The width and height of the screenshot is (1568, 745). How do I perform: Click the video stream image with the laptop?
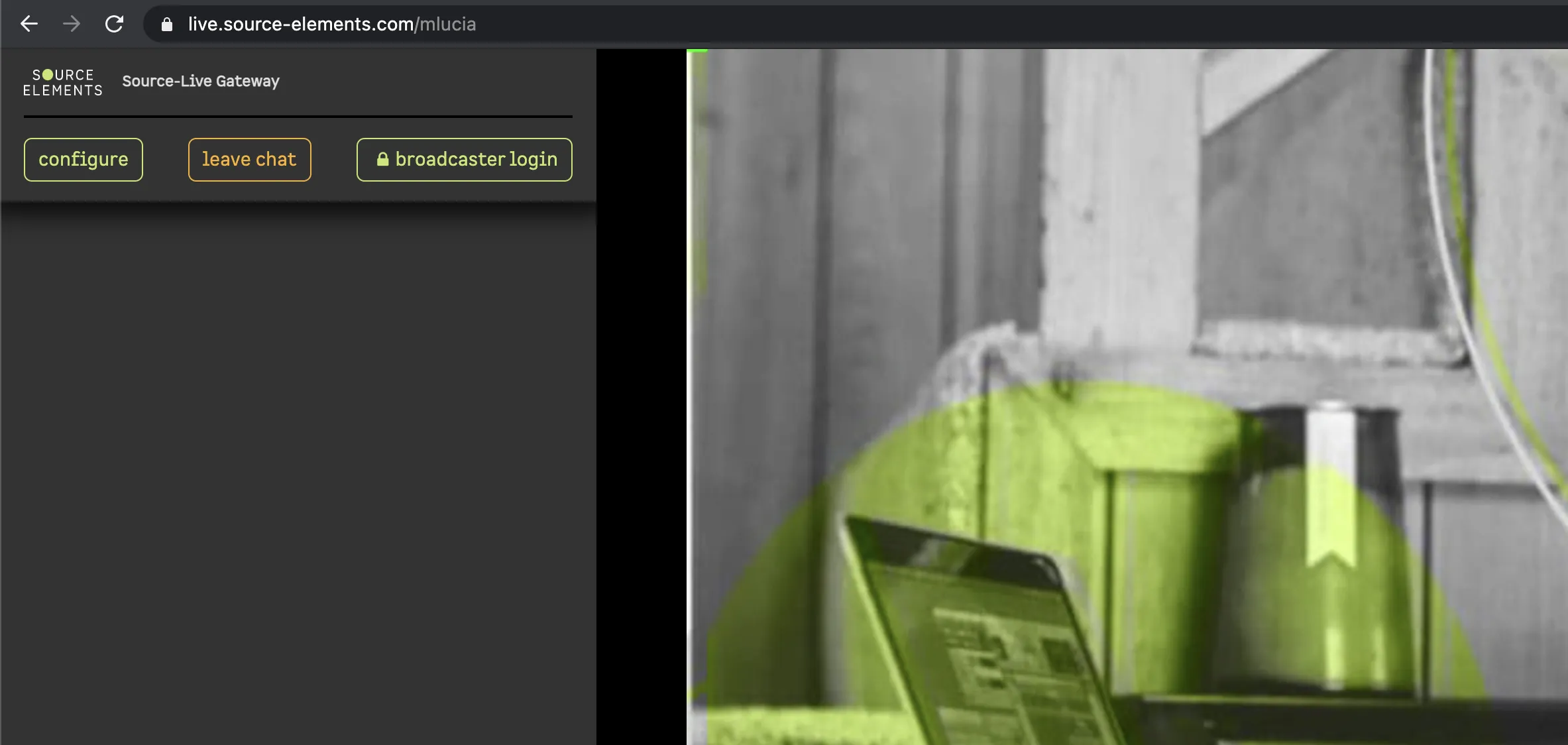pyautogui.click(x=1127, y=397)
